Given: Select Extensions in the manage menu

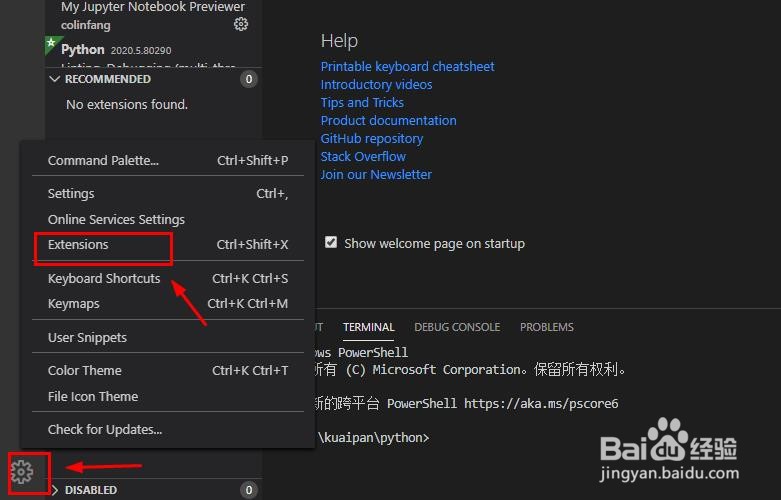Looking at the screenshot, I should coord(168,245).
